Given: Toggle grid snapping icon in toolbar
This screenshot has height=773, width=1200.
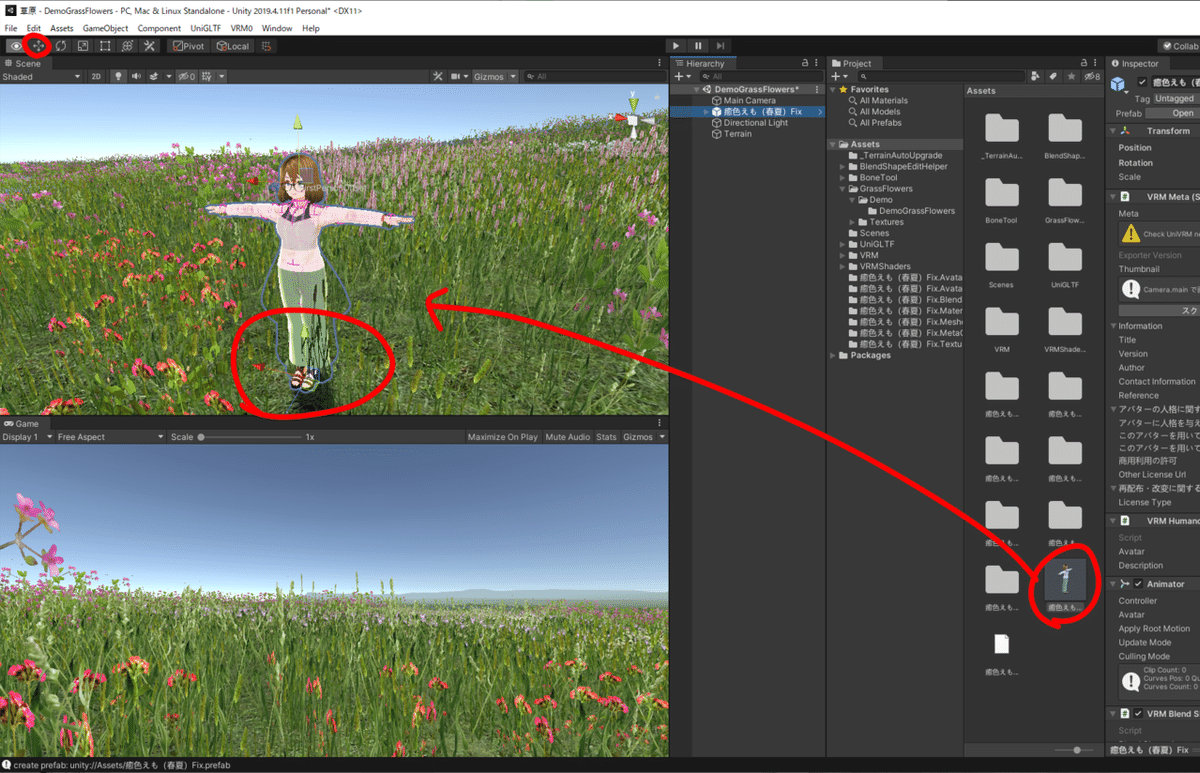Looking at the screenshot, I should pos(265,46).
